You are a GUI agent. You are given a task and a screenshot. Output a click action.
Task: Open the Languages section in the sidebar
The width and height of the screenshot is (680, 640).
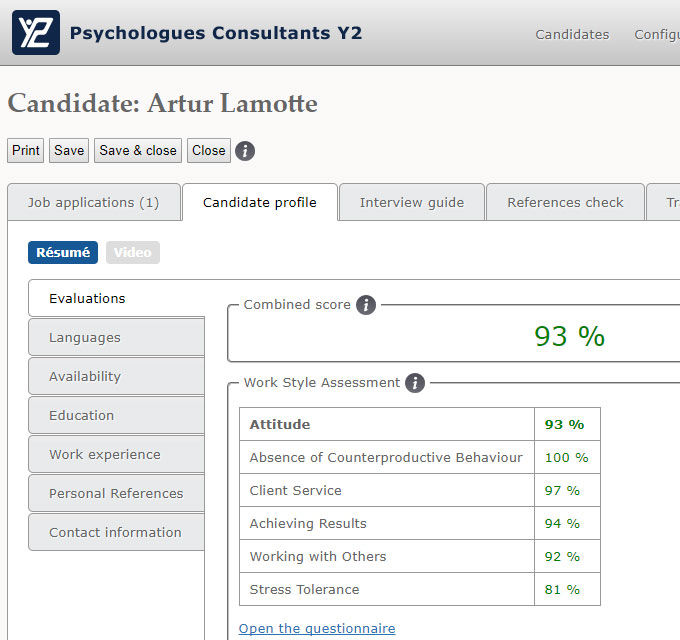pyautogui.click(x=116, y=337)
